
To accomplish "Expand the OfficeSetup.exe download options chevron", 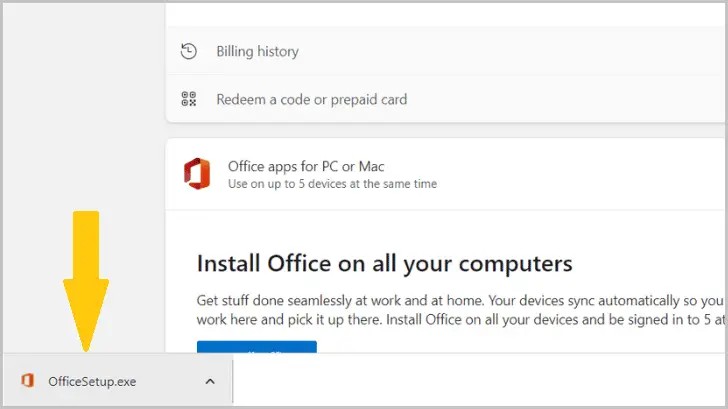I will (x=210, y=381).
